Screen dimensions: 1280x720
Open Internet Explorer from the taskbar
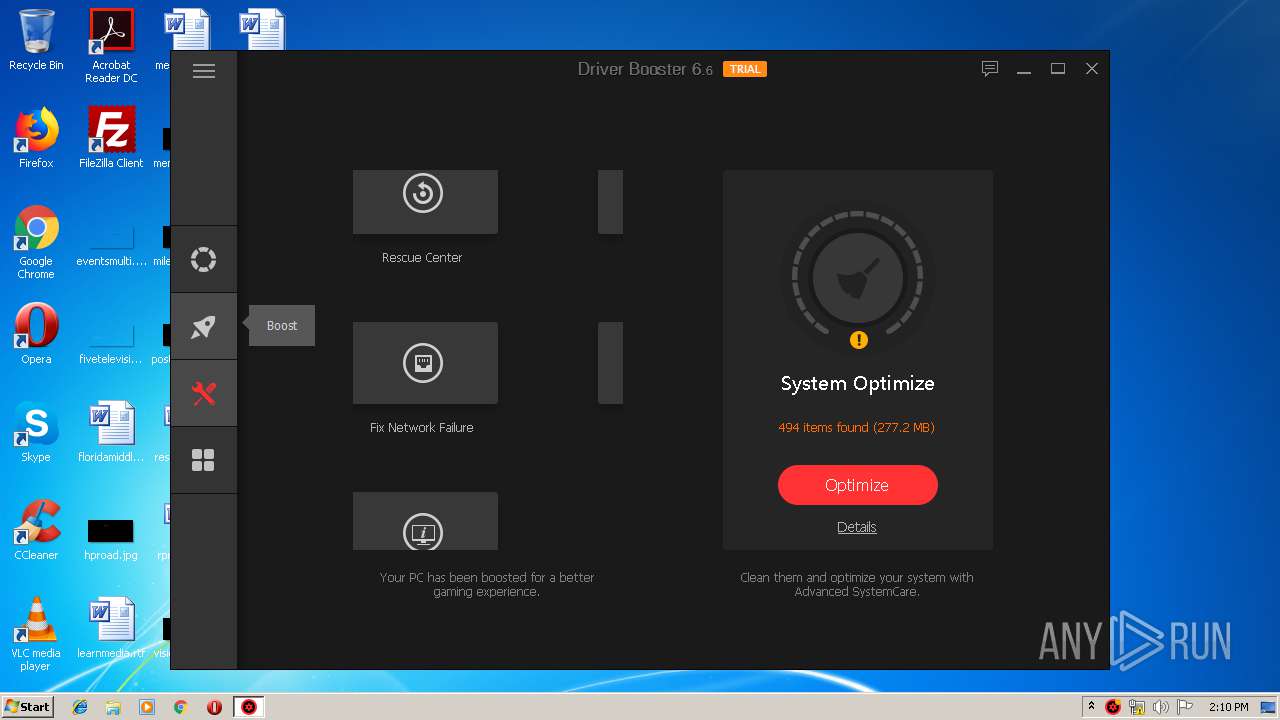[80, 707]
